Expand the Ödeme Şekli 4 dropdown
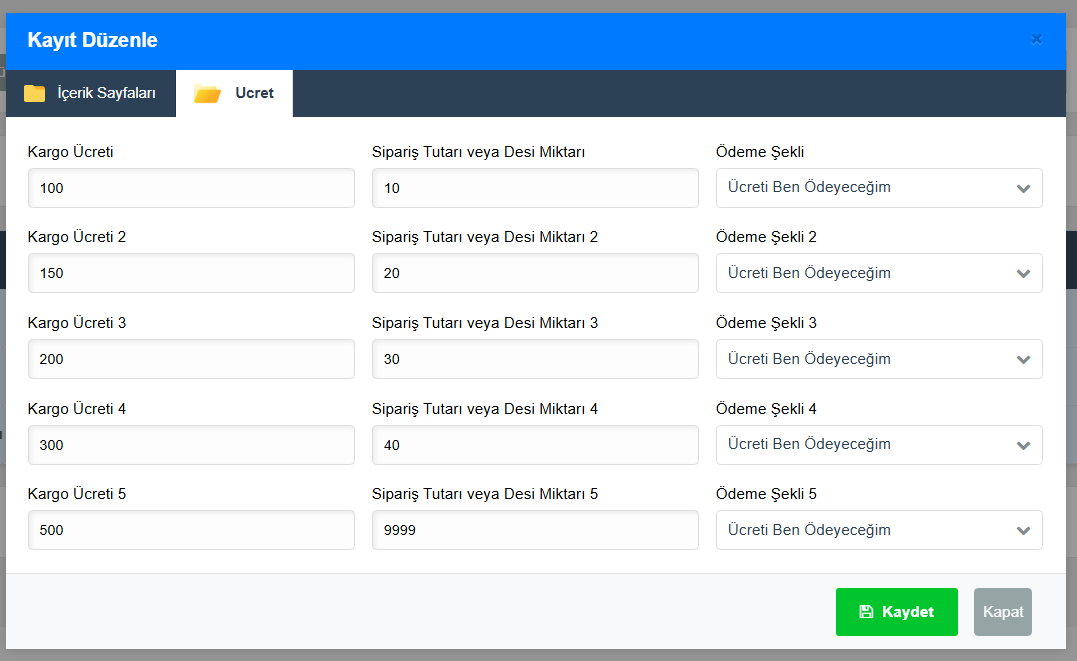The height and width of the screenshot is (661, 1077). [878, 445]
